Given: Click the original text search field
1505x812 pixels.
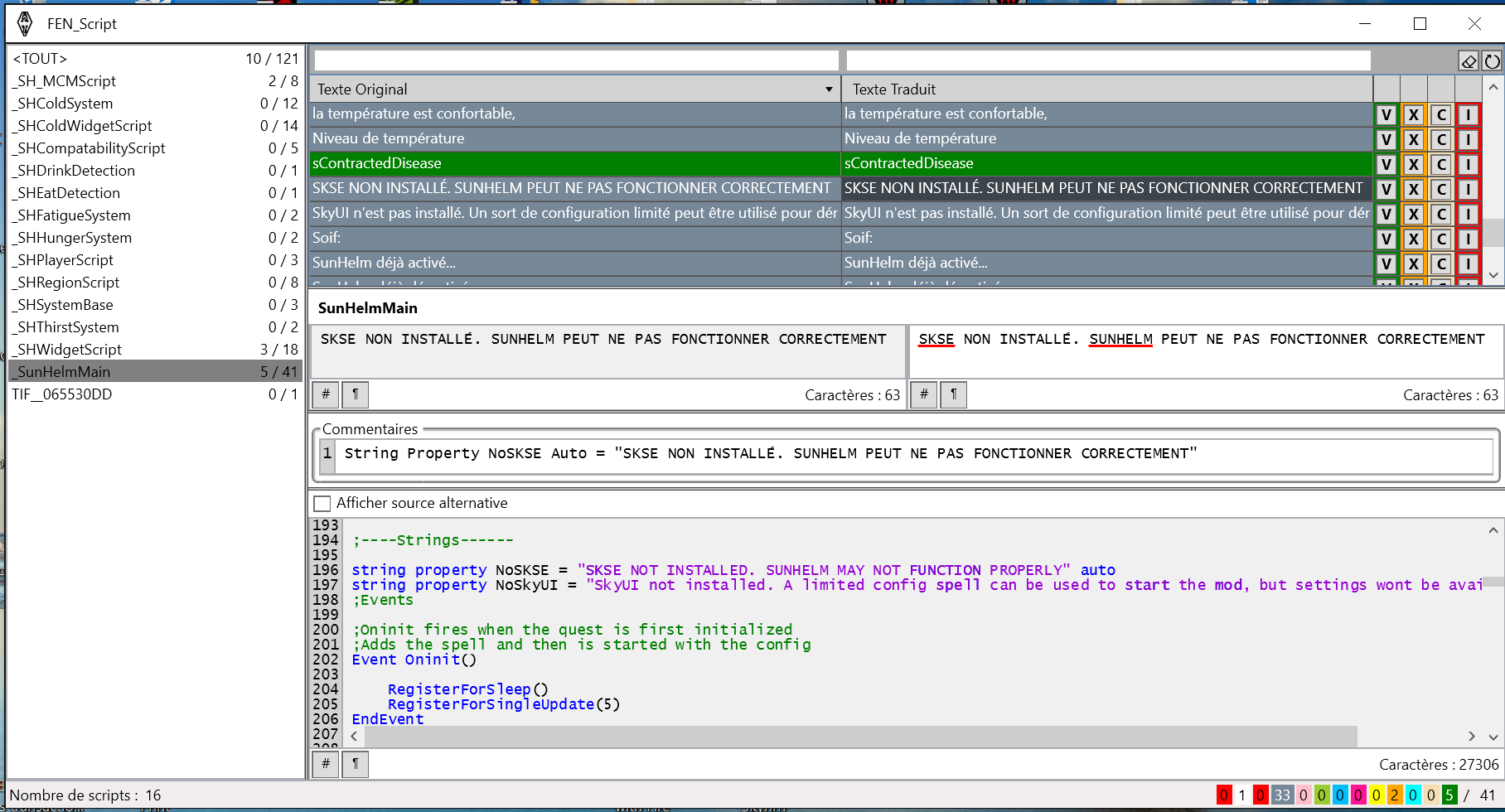Looking at the screenshot, I should click(x=576, y=60).
